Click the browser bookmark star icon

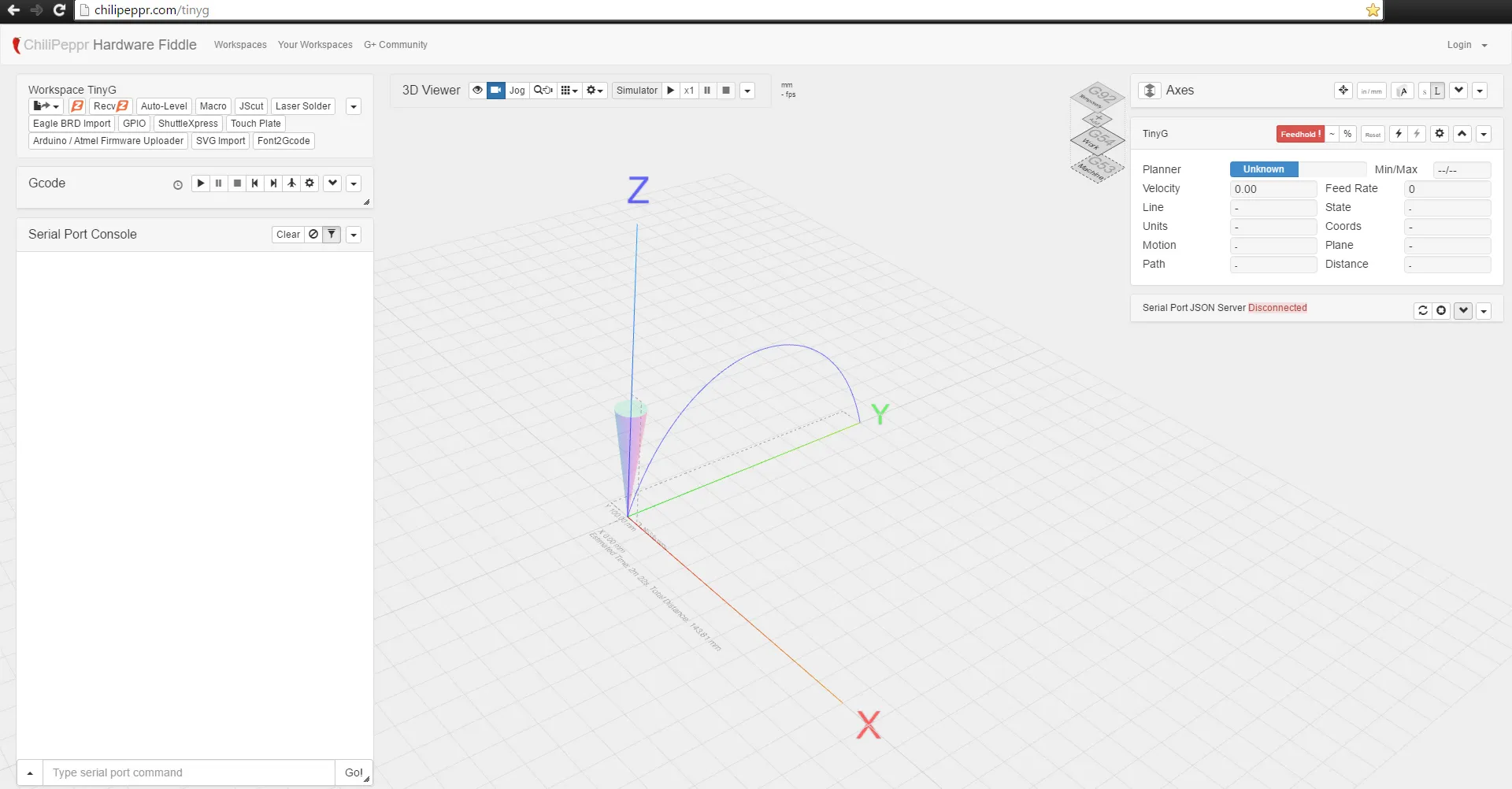pos(1373,10)
